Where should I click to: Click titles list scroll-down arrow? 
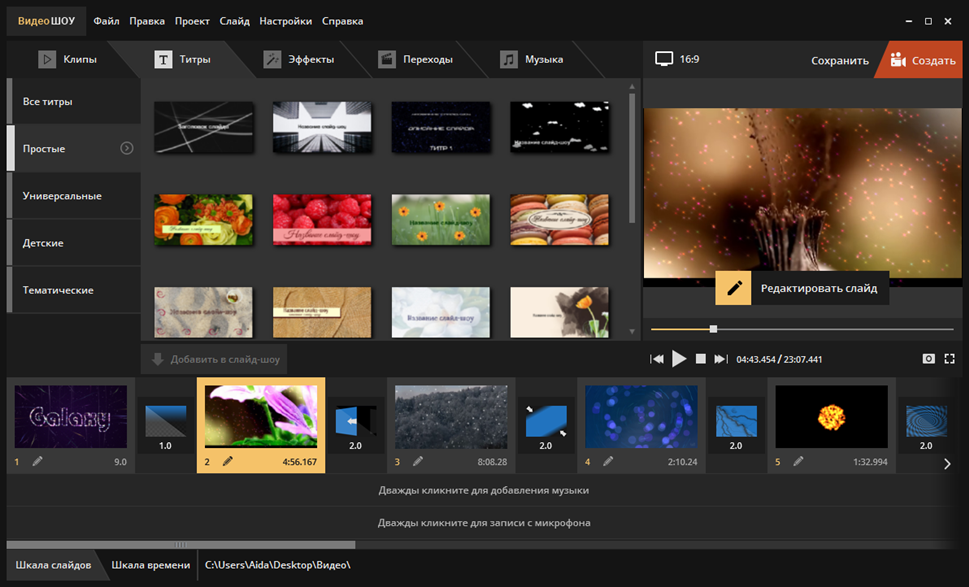(632, 332)
